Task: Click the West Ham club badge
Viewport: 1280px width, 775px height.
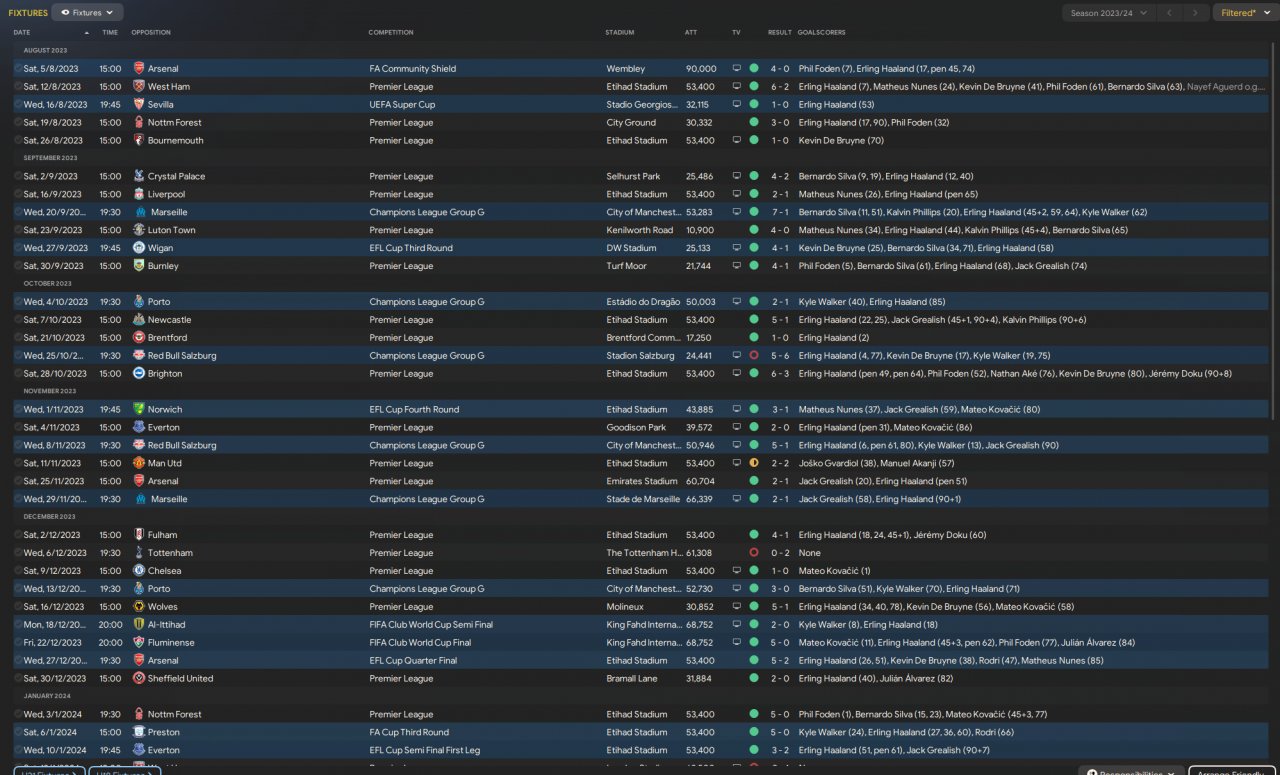Action: [138, 87]
